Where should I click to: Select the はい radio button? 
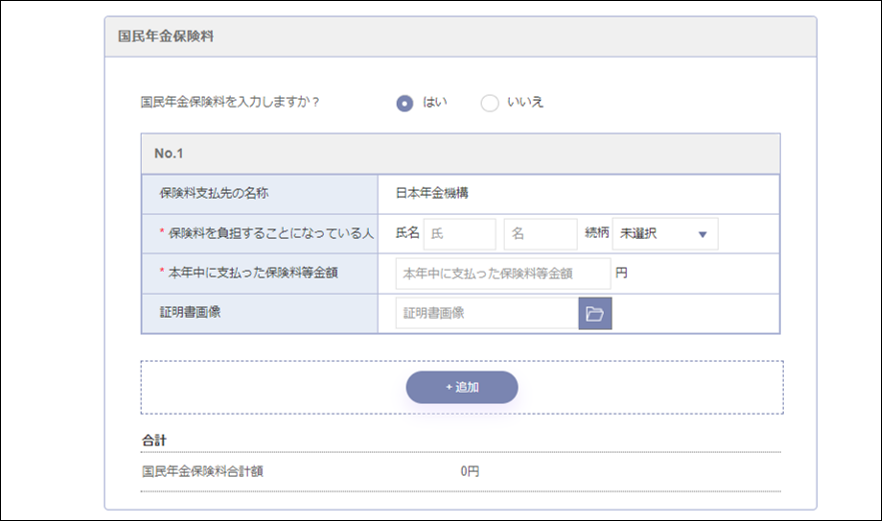(x=405, y=103)
